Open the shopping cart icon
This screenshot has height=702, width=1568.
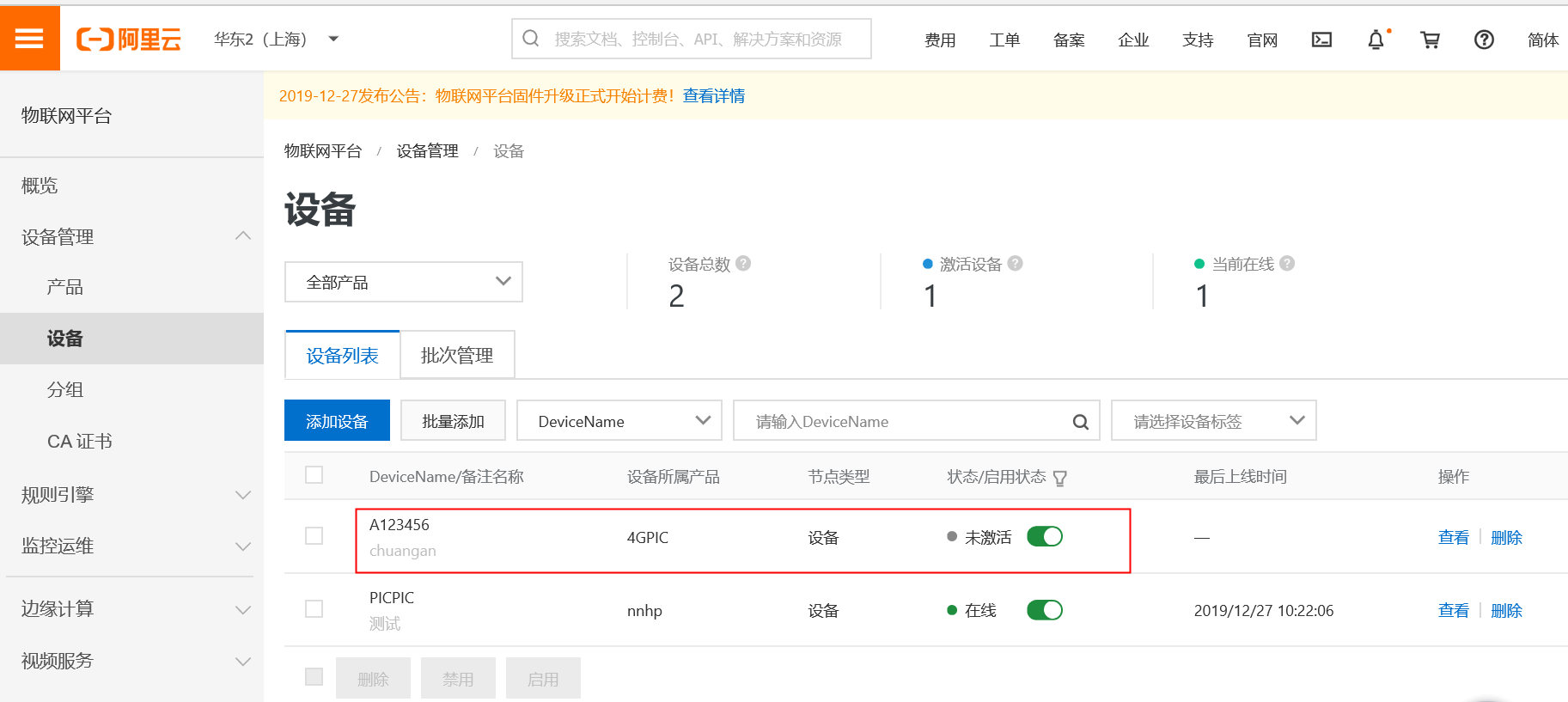pos(1430,40)
